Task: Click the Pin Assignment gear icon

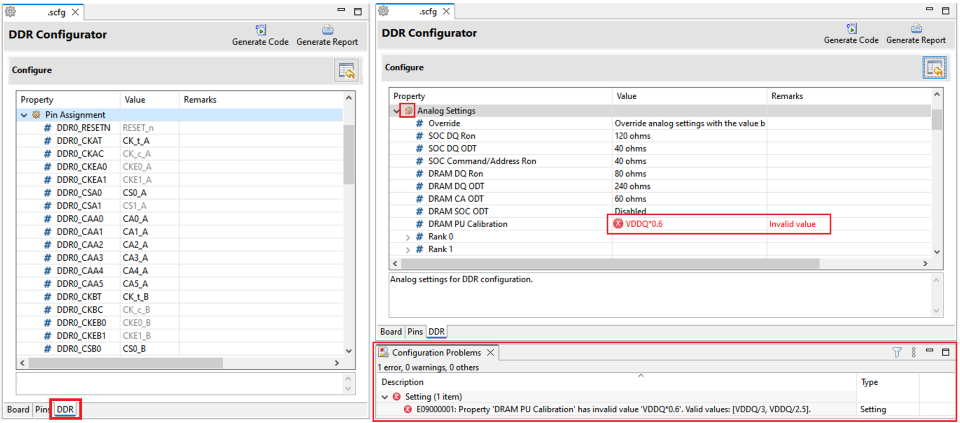Action: pyautogui.click(x=37, y=115)
